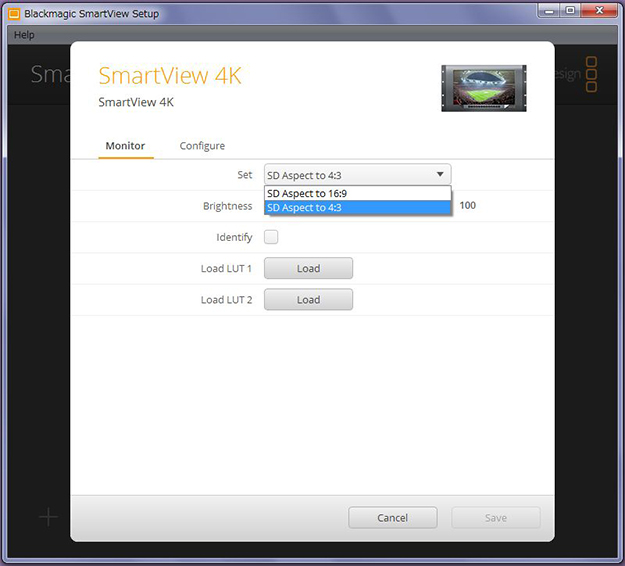The image size is (625, 566).
Task: Click the add device plus icon
Action: tap(48, 517)
